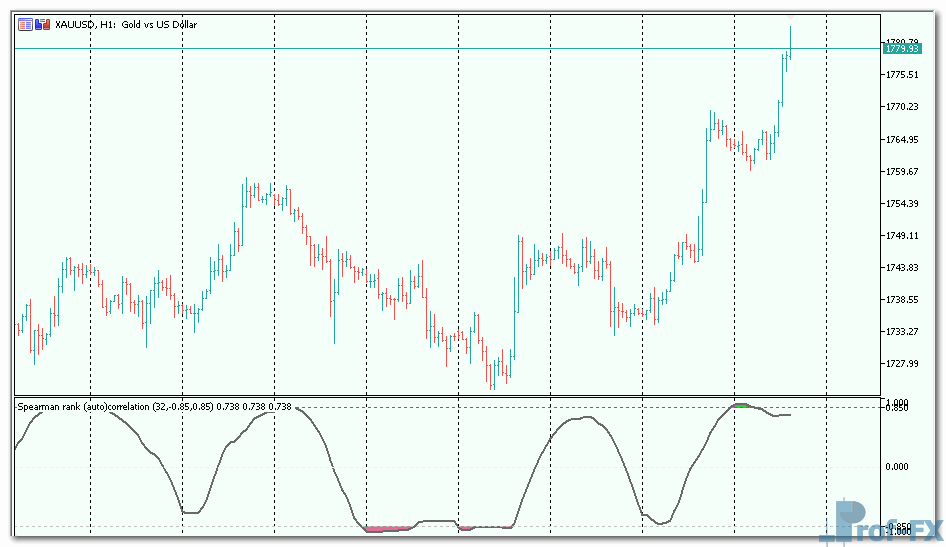946x547 pixels.
Task: Click the 1743.83 price axis label
Action: (x=902, y=268)
